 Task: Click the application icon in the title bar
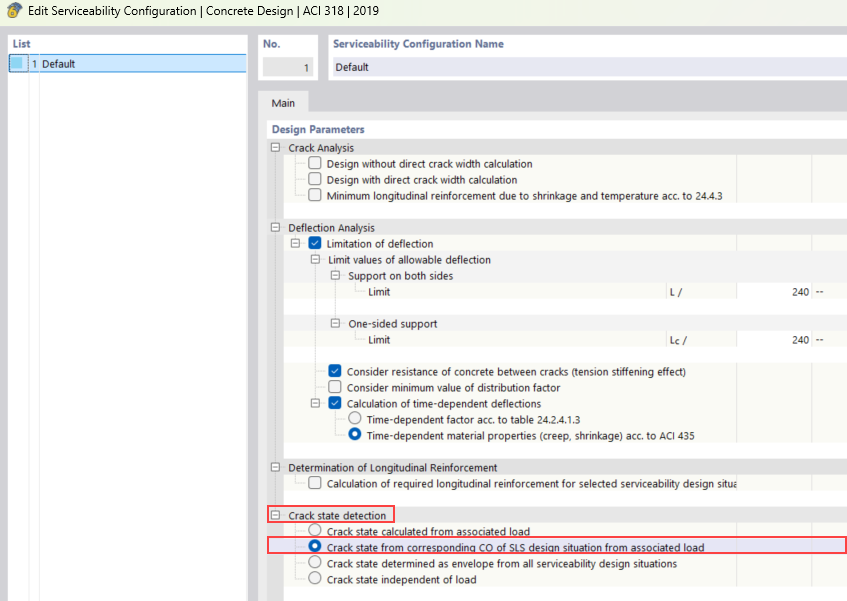[10, 10]
